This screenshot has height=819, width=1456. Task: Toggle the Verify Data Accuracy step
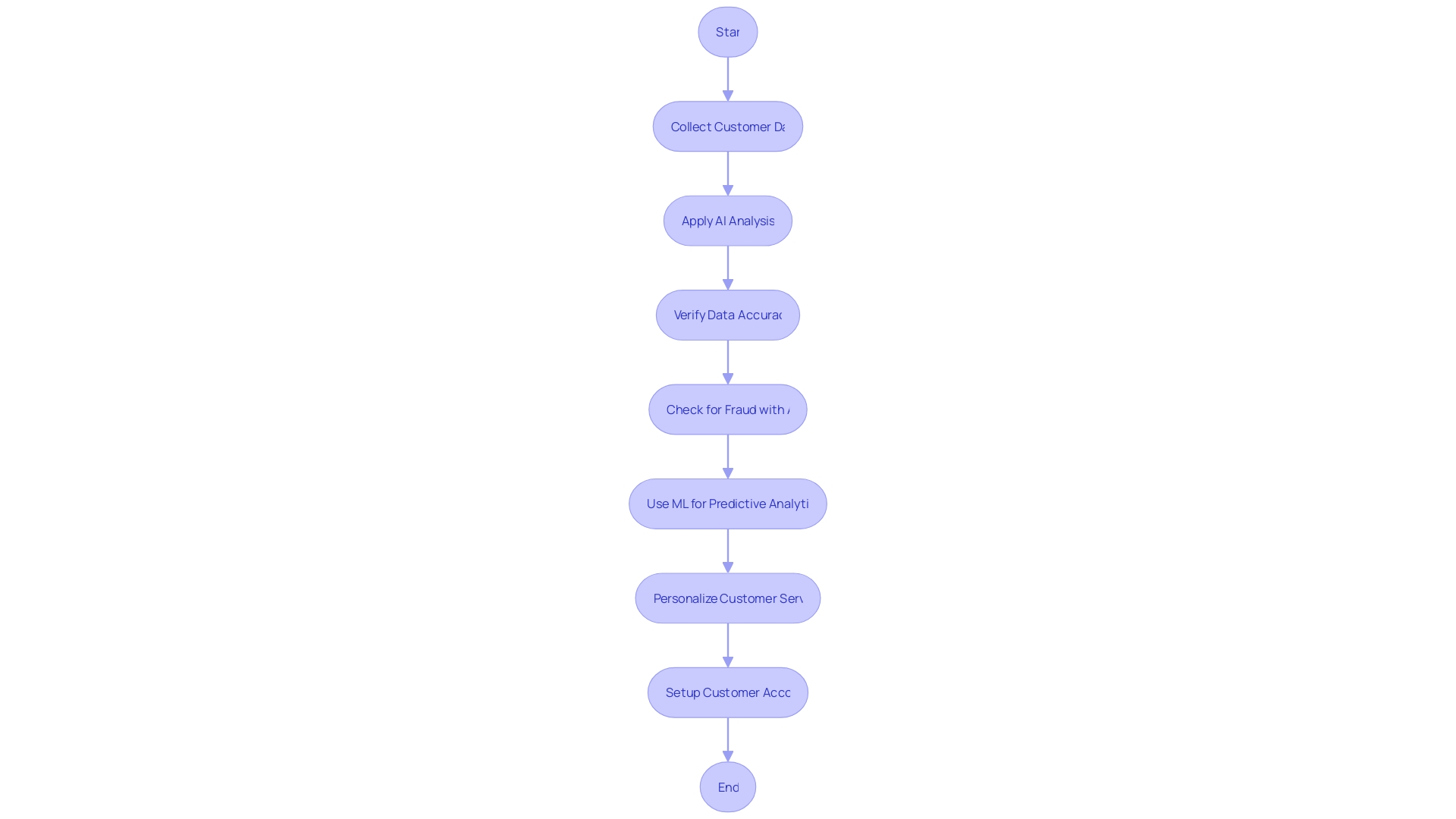click(728, 315)
